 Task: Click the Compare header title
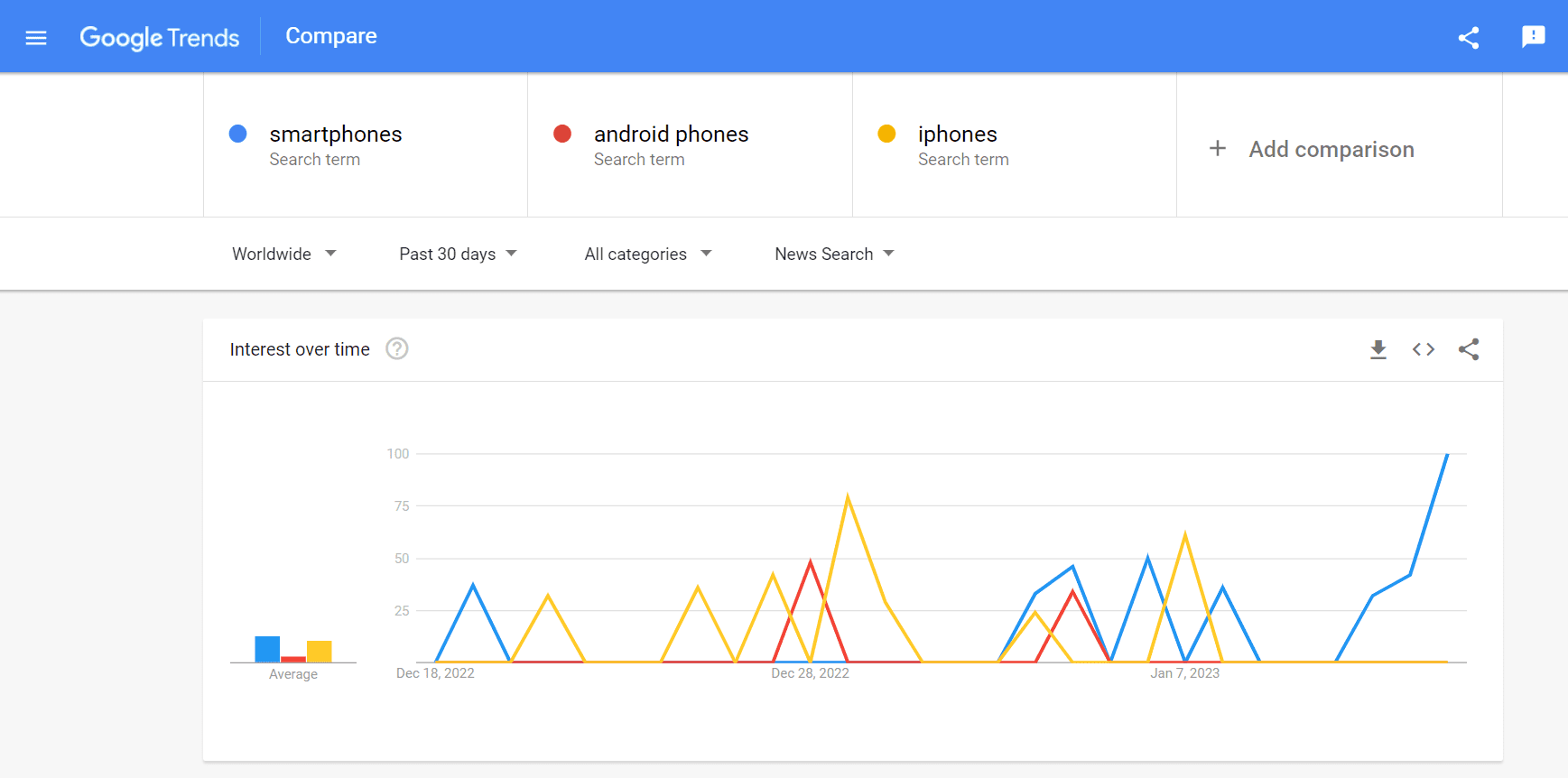331,36
